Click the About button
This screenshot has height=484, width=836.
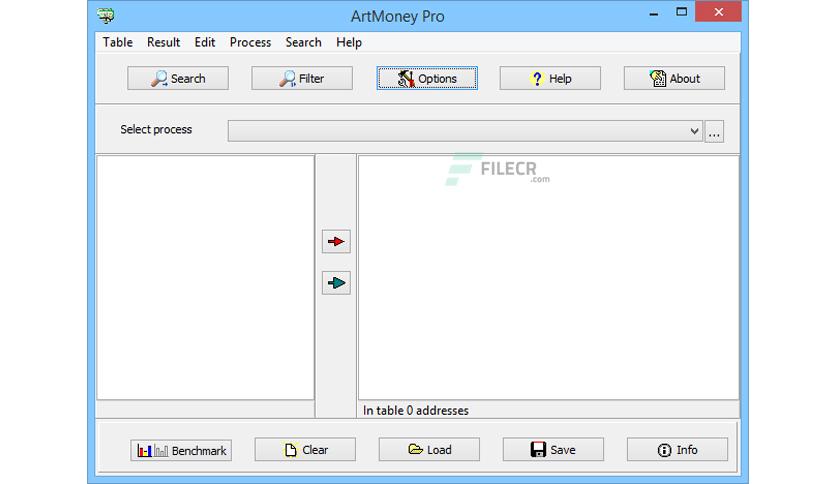674,78
